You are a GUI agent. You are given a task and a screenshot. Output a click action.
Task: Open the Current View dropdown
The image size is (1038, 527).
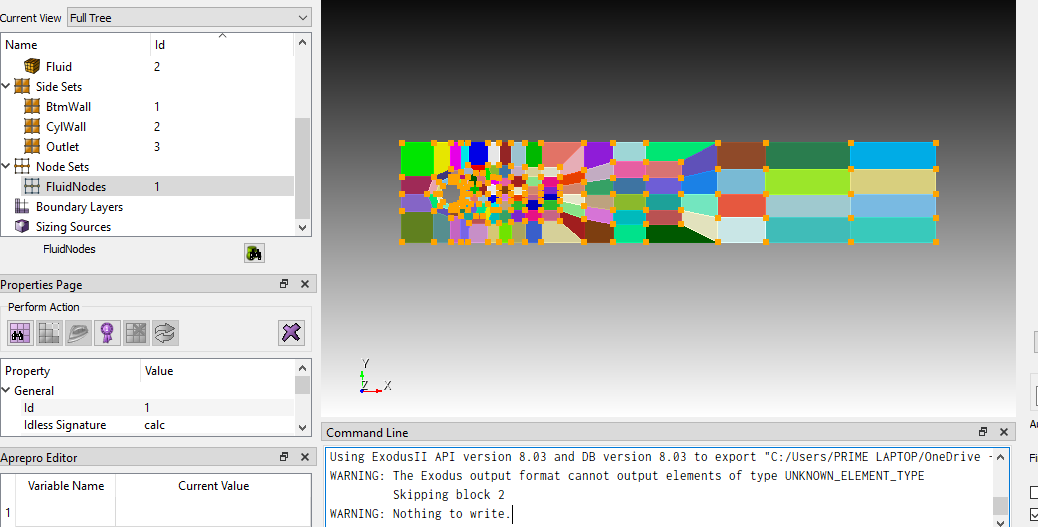pyautogui.click(x=189, y=18)
